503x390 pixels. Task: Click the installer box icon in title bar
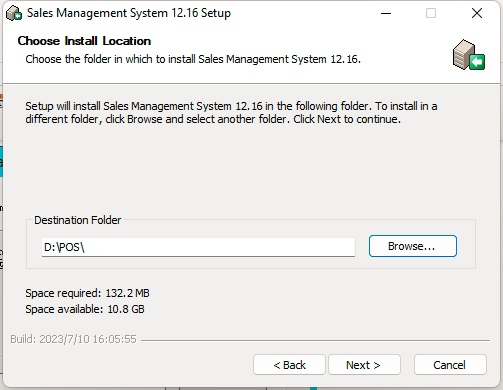click(14, 13)
